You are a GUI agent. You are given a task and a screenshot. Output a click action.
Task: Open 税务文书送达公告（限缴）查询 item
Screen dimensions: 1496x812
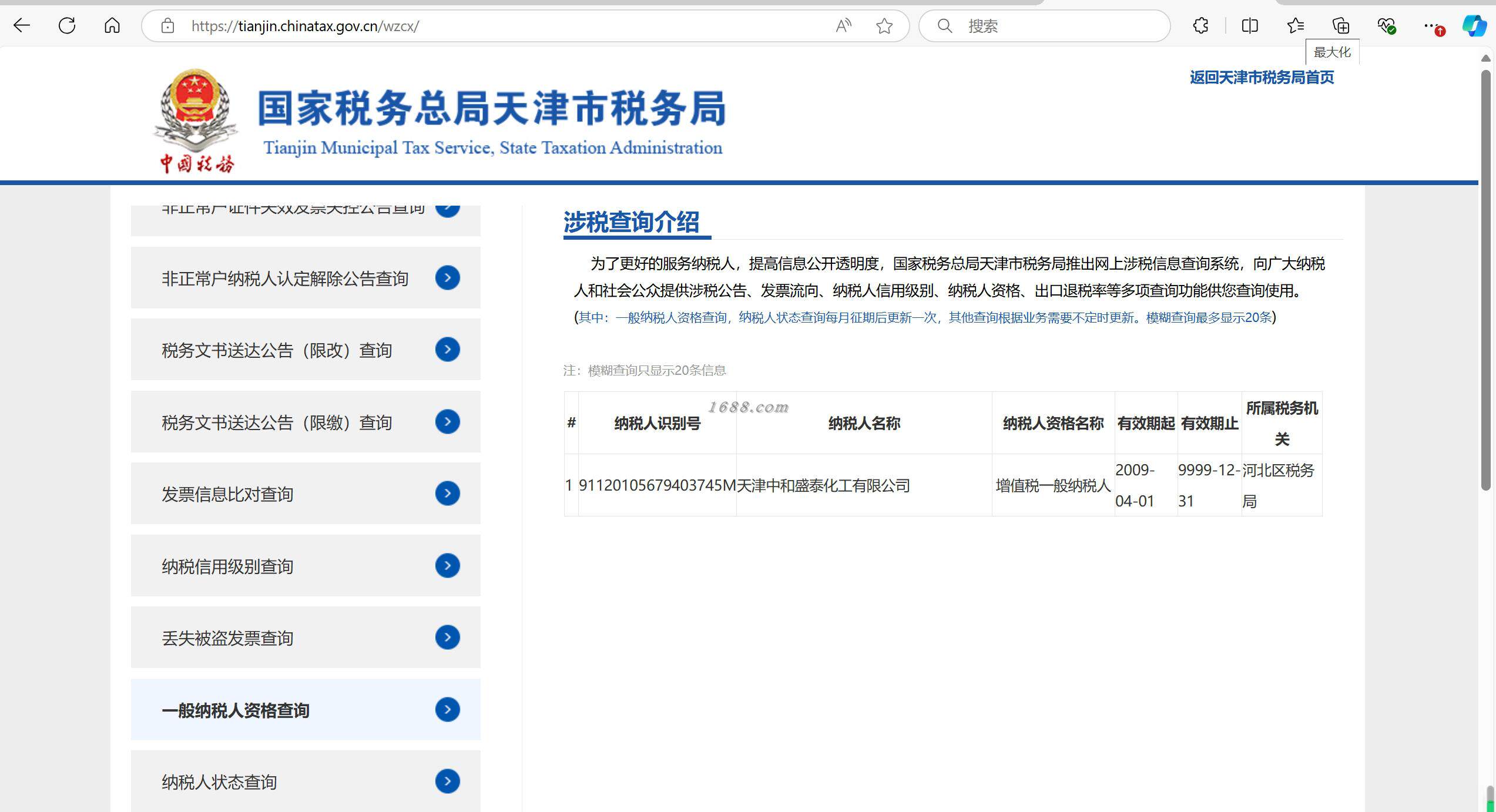point(277,422)
